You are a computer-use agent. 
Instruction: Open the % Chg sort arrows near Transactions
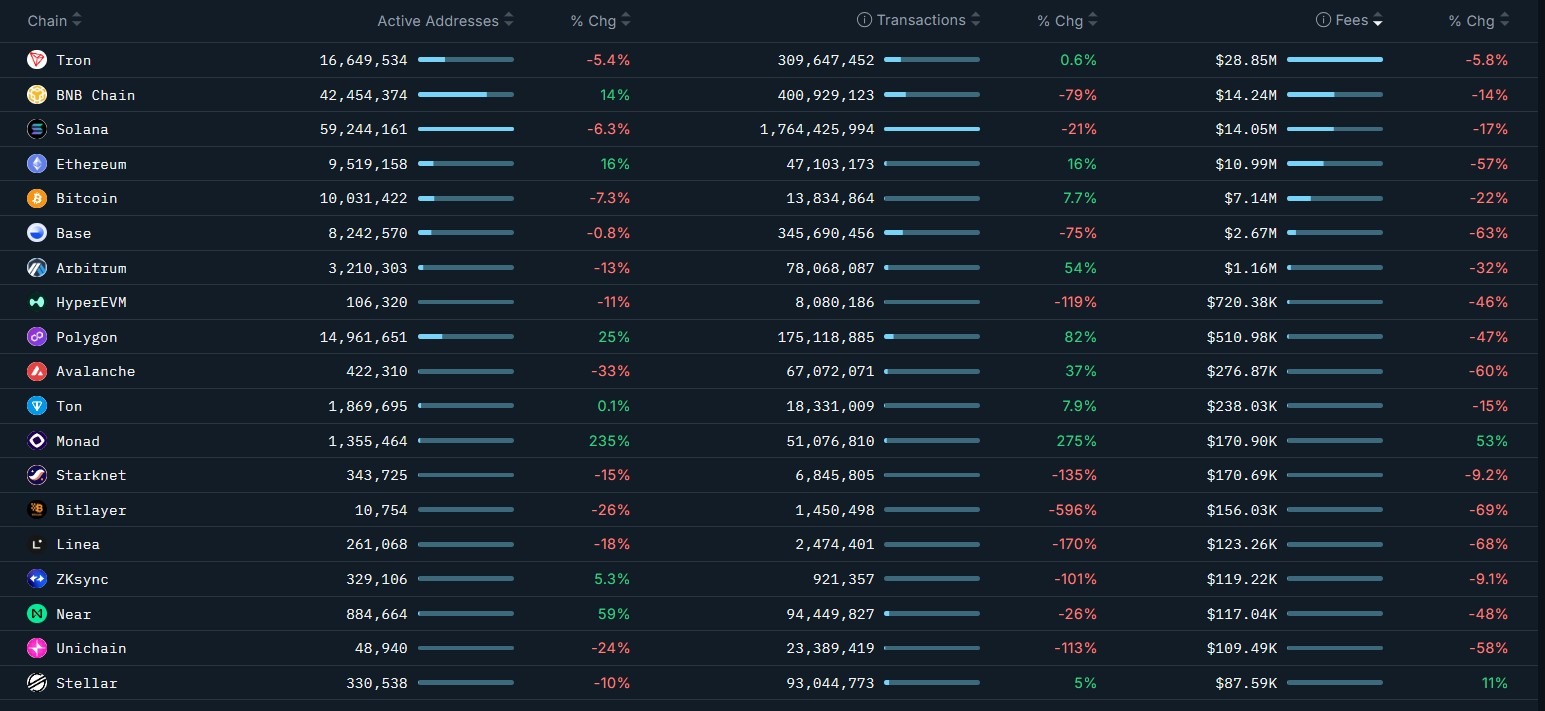pos(1093,19)
